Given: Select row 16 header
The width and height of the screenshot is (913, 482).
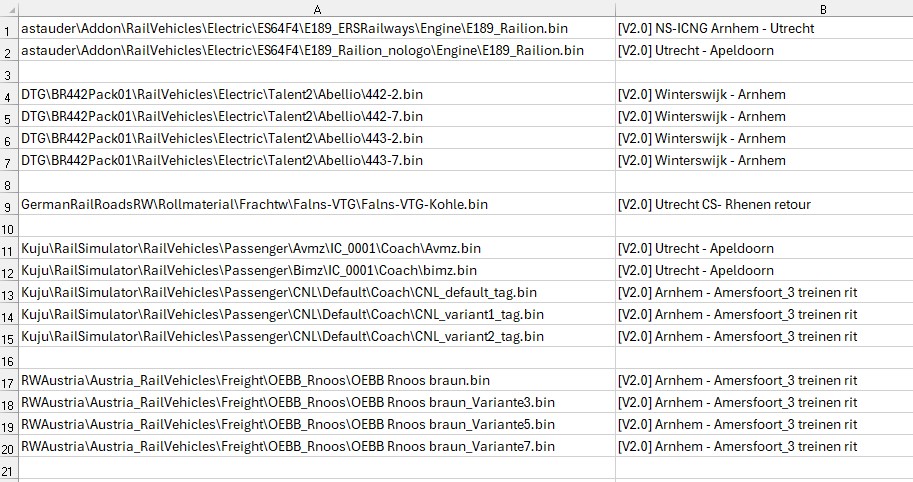Looking at the screenshot, I should 9,359.
